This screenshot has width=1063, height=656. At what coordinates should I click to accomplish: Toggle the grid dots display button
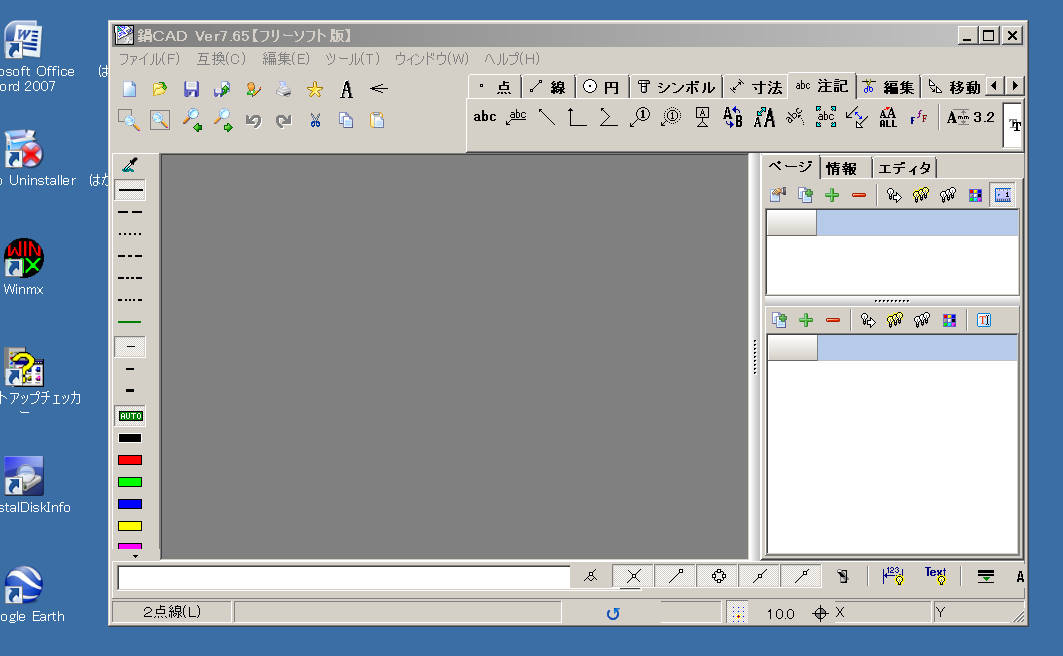pyautogui.click(x=738, y=613)
